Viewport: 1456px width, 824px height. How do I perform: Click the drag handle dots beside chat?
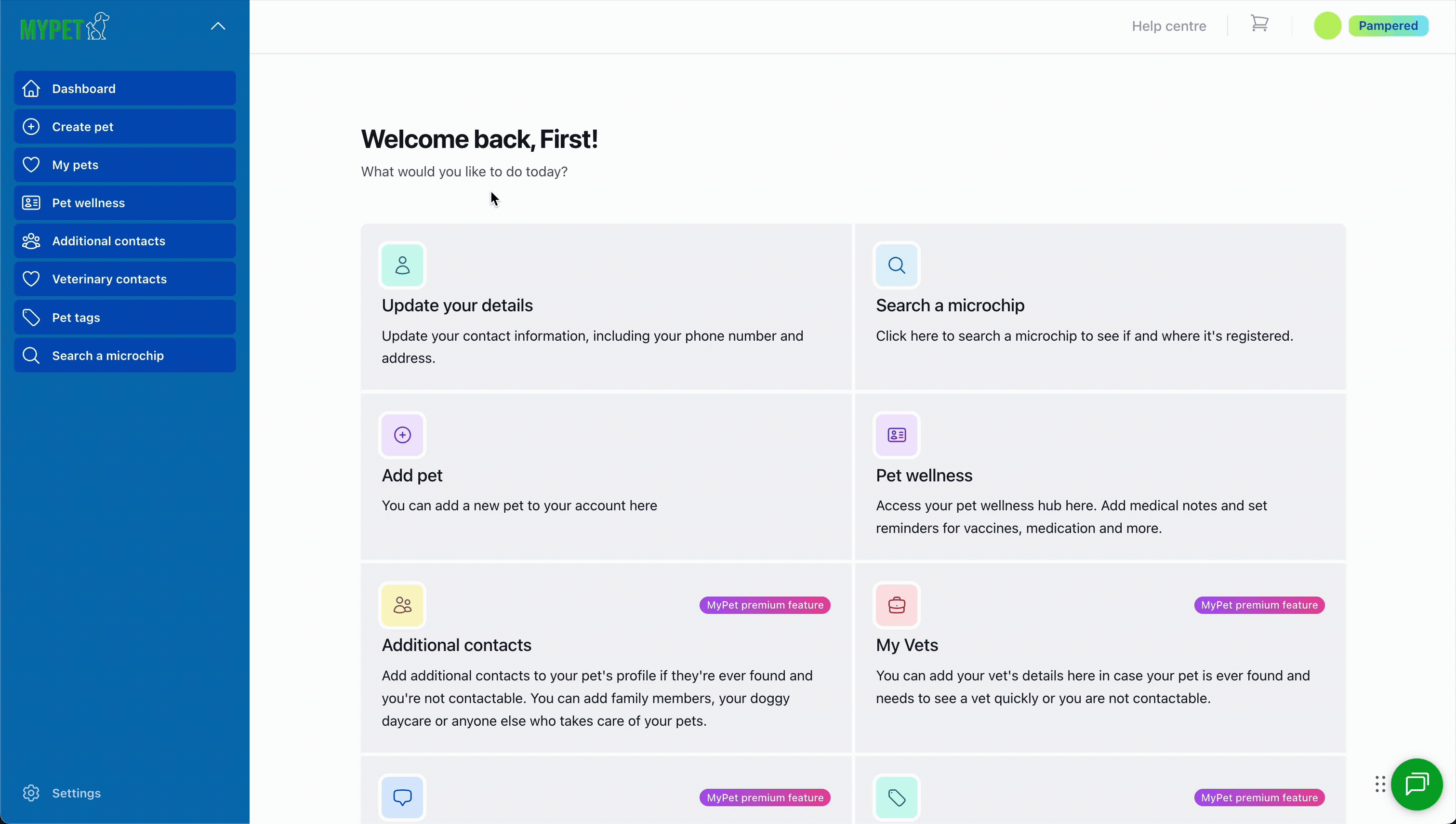pos(1380,784)
